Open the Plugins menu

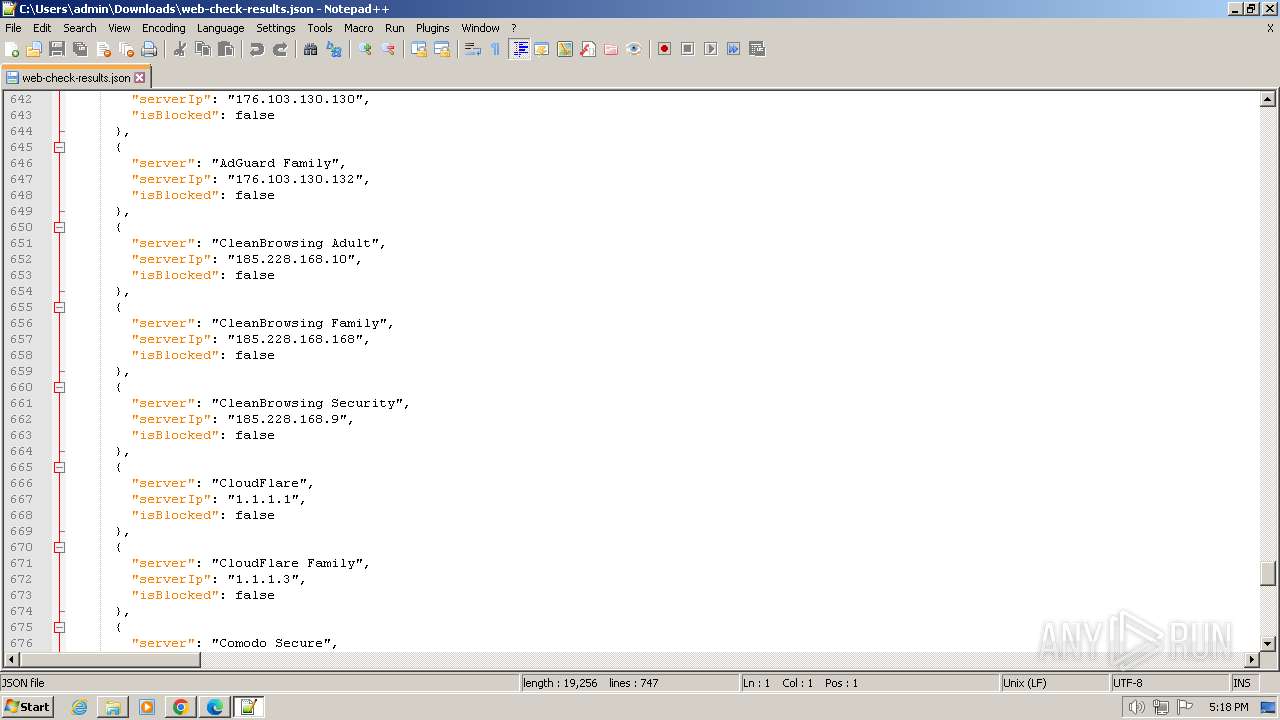pos(433,28)
